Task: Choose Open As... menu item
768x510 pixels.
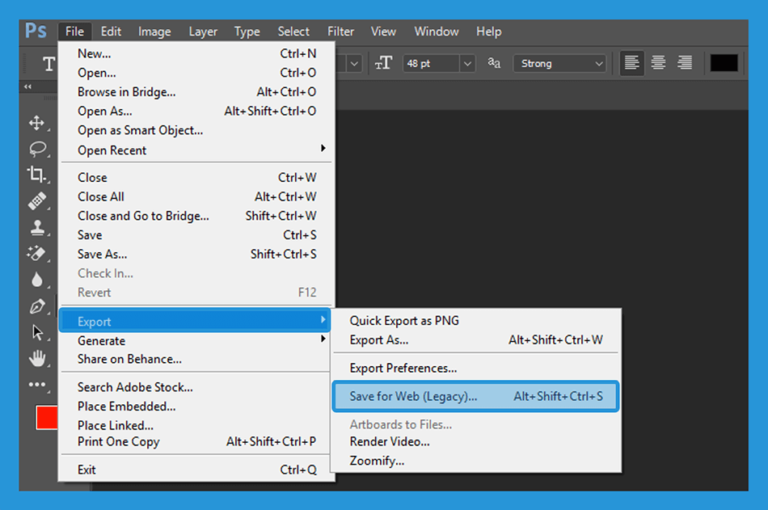Action: [197, 111]
